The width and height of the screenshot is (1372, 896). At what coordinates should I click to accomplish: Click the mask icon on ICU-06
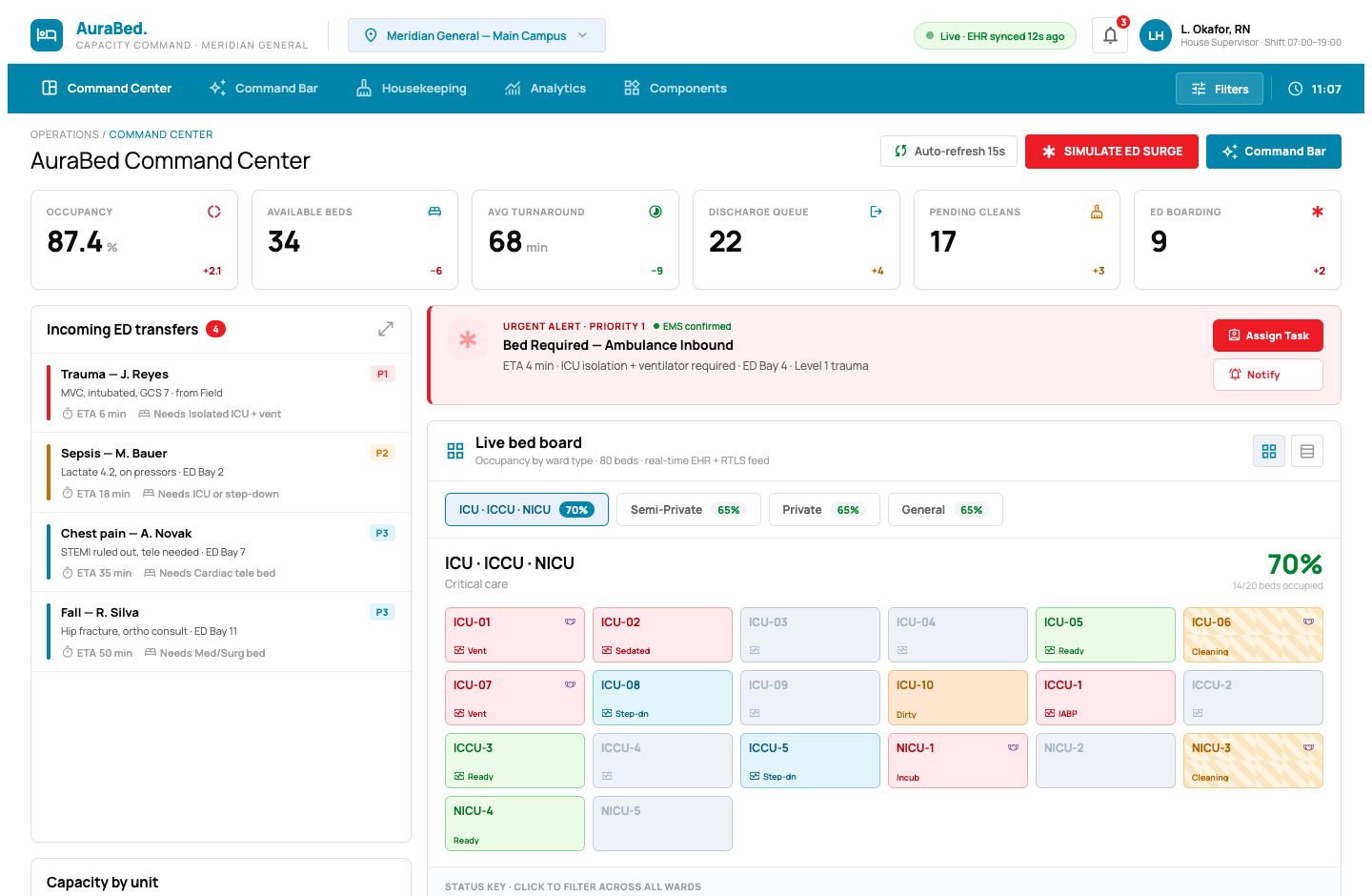[1309, 621]
